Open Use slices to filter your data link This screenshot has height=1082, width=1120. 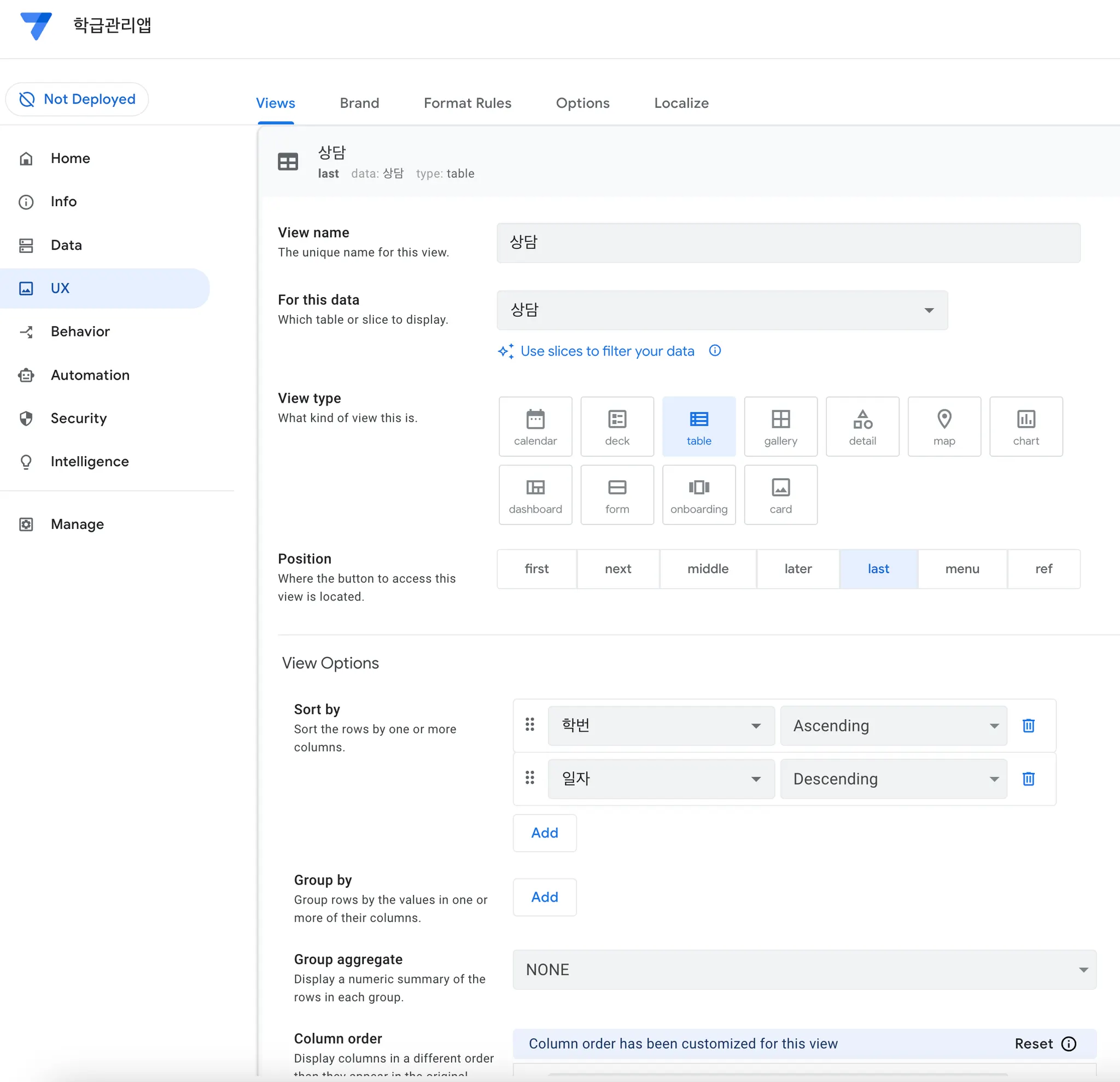607,351
